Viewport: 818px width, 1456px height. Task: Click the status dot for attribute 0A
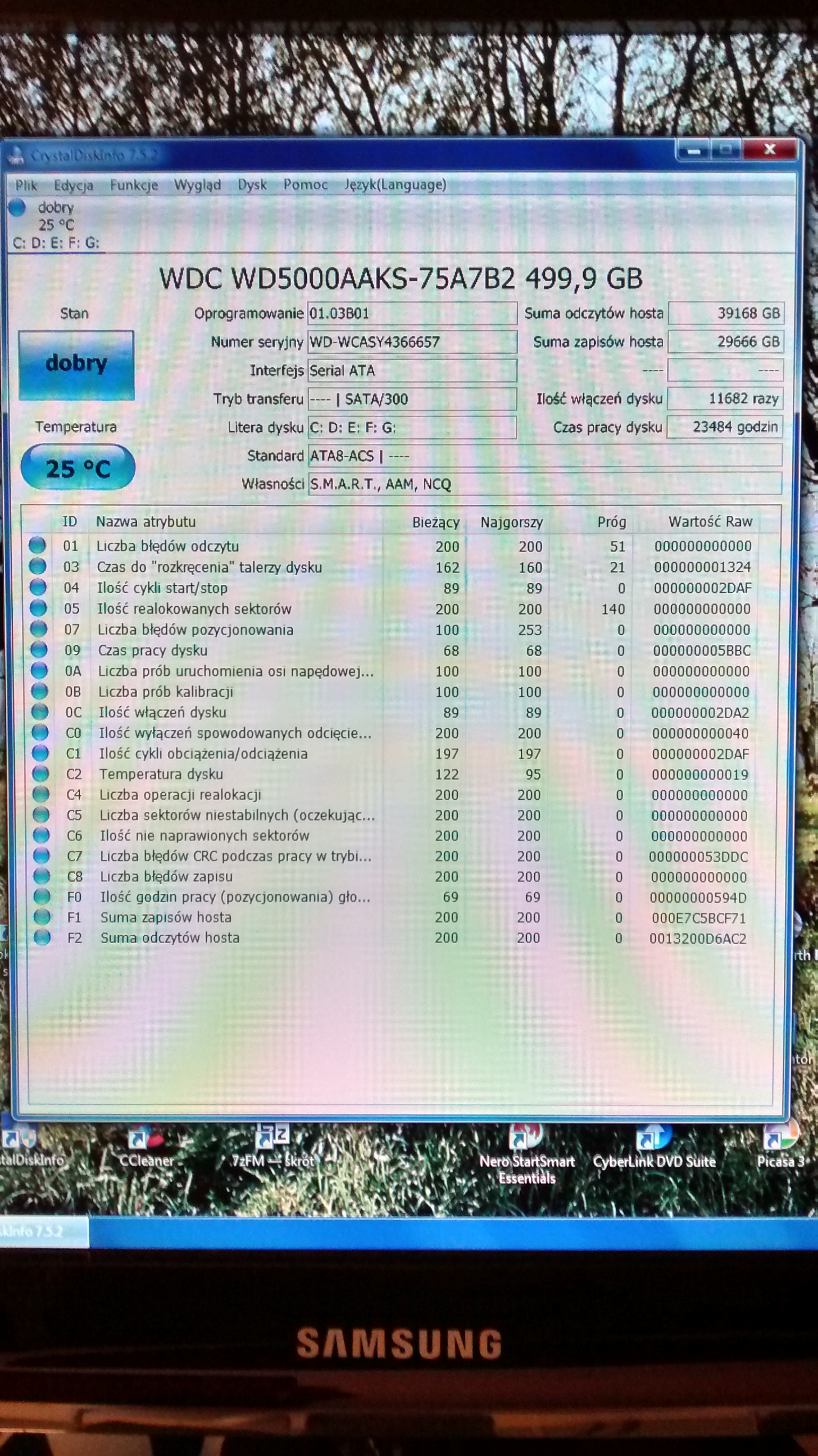(x=39, y=670)
